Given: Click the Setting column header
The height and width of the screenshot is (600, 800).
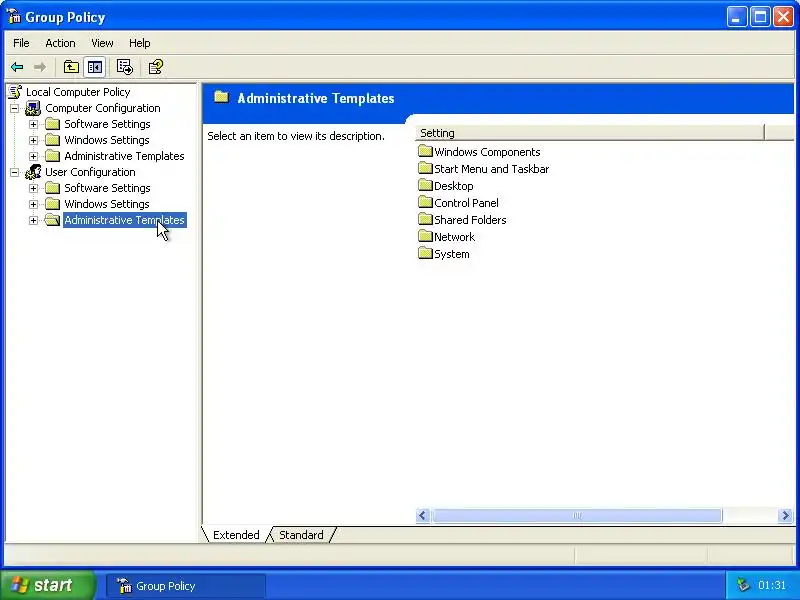Looking at the screenshot, I should (x=590, y=133).
